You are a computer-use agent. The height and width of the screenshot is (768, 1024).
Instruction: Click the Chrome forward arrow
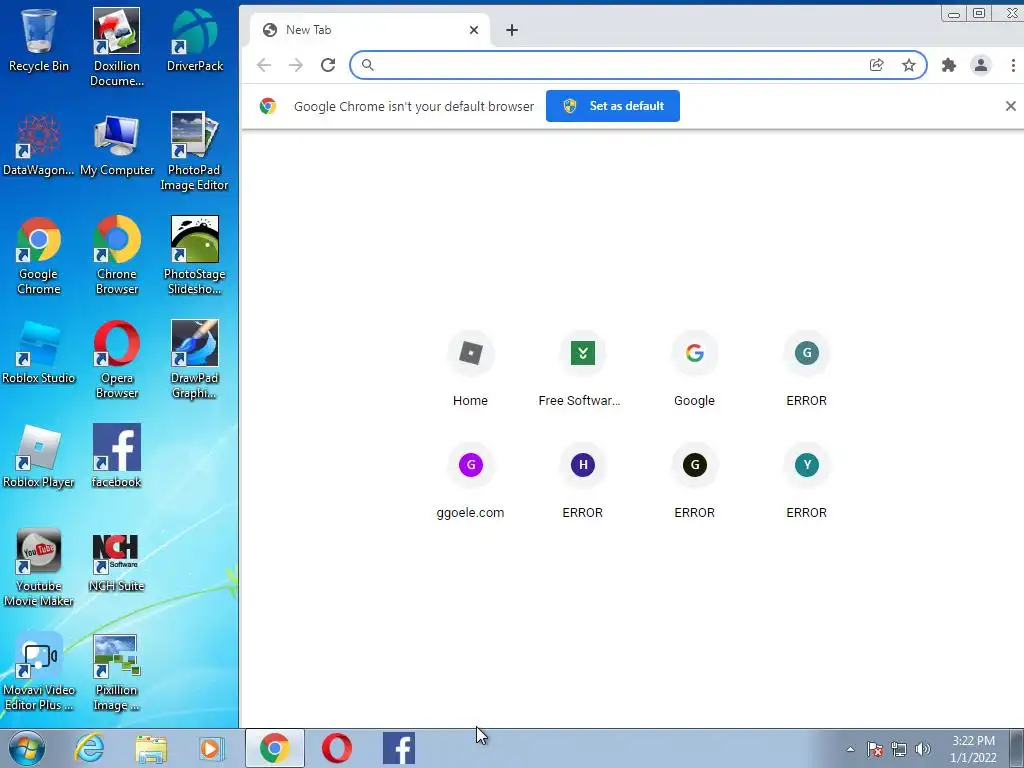(296, 65)
